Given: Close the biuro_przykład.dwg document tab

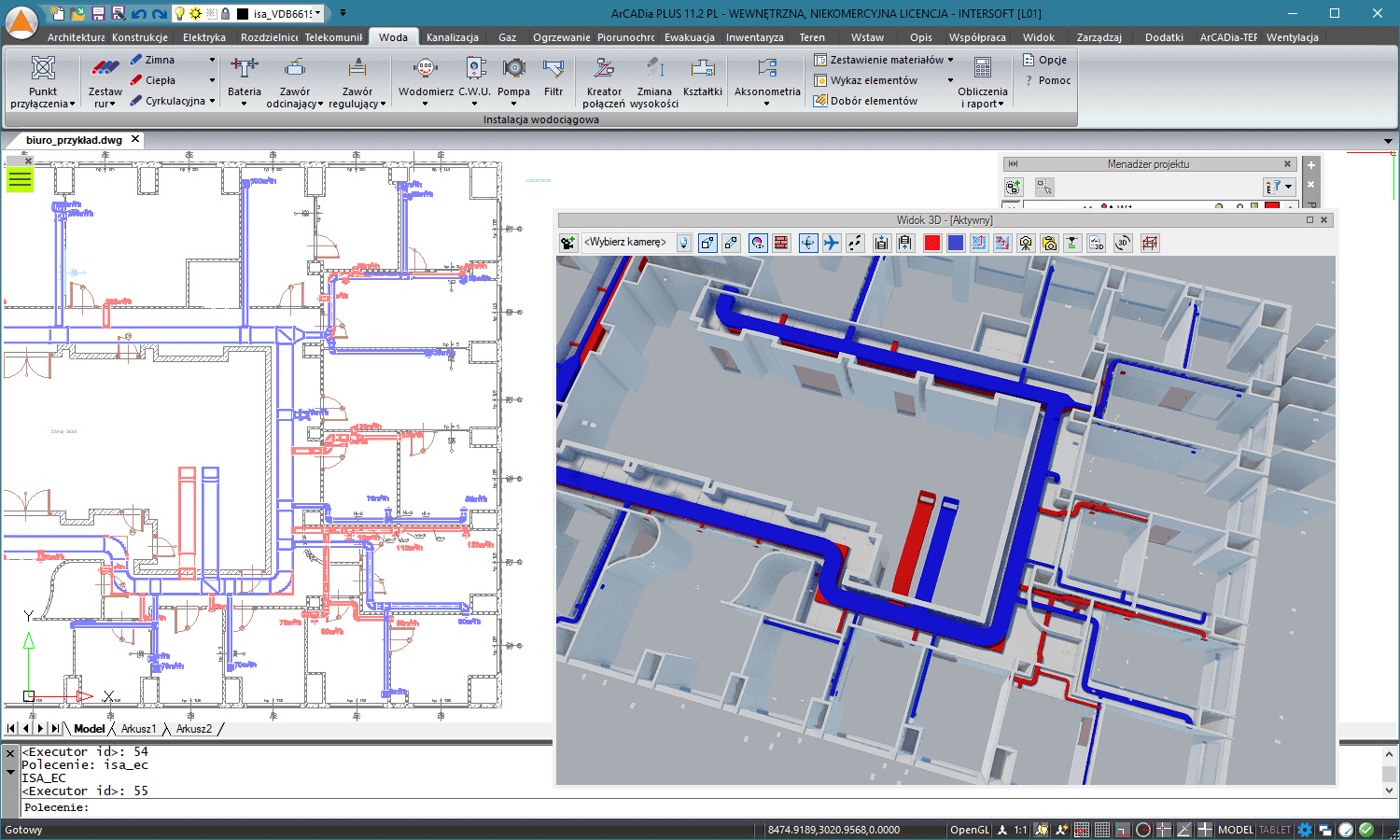Looking at the screenshot, I should pos(135,139).
